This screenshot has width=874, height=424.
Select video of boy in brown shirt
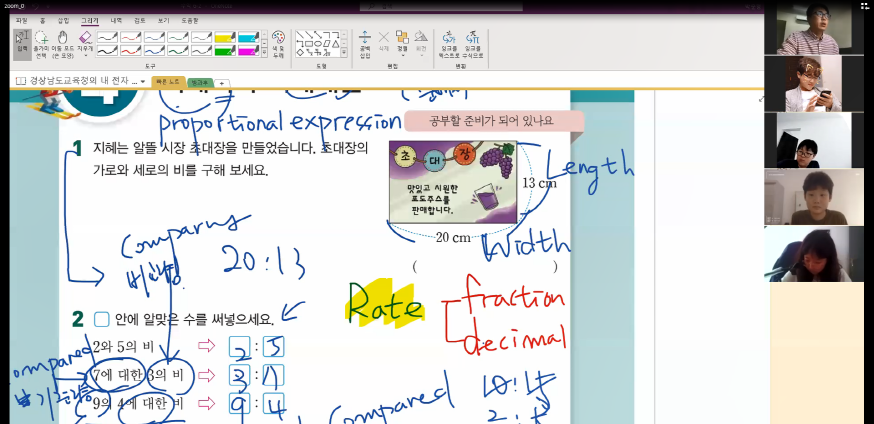click(814, 197)
